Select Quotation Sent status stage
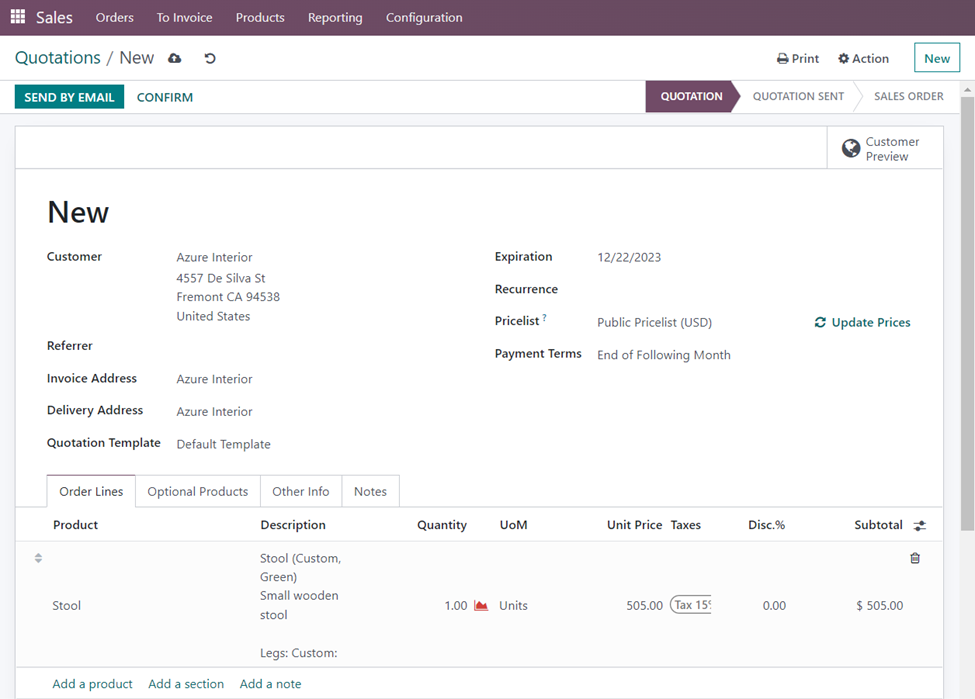Viewport: 975px width, 699px height. click(797, 96)
